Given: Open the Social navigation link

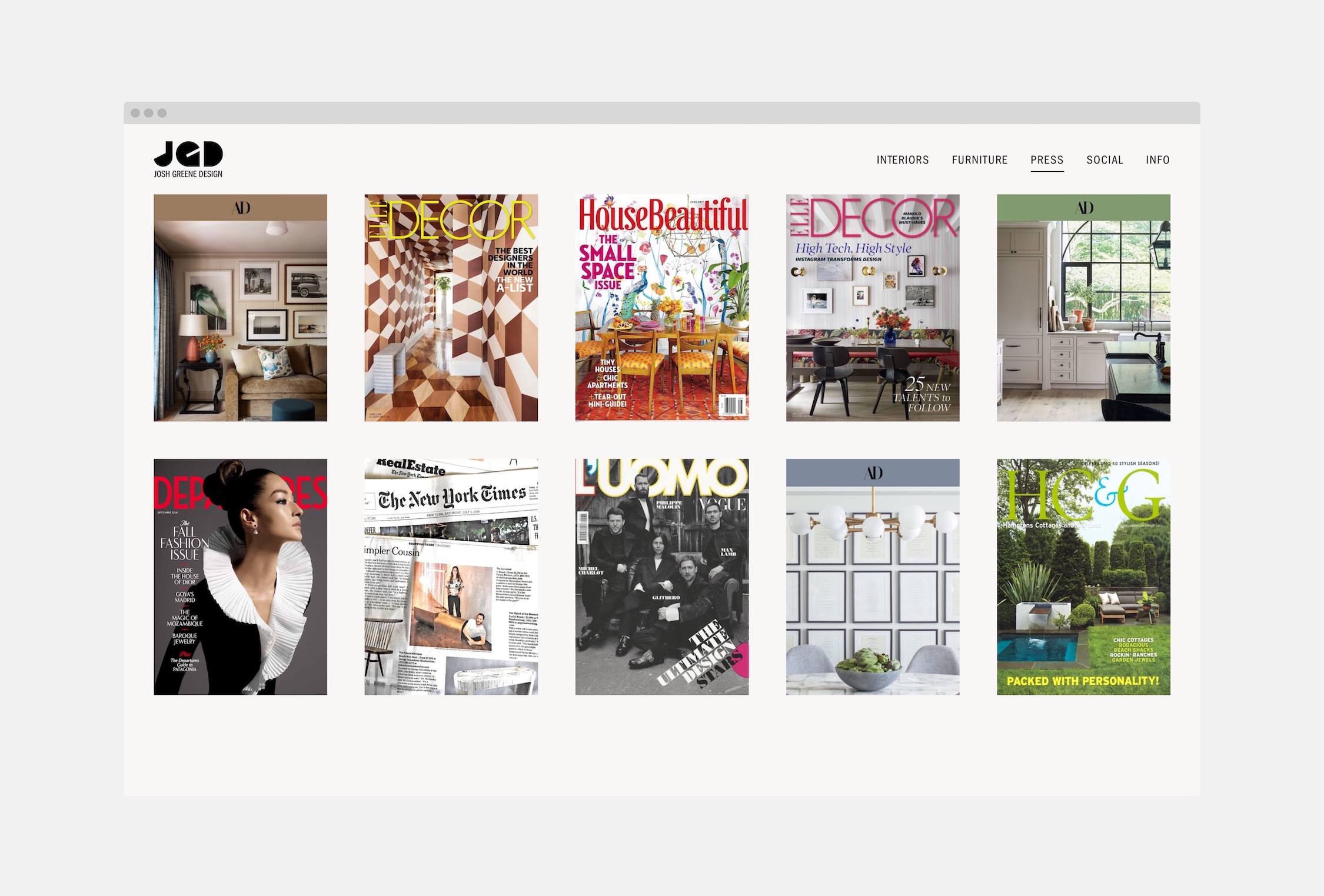Looking at the screenshot, I should (1105, 160).
